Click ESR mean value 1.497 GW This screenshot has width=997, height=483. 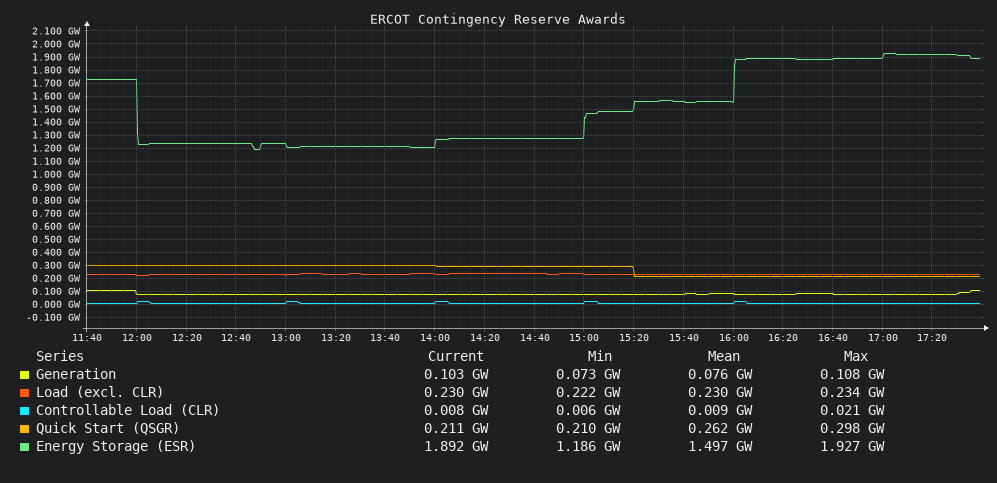[x=720, y=446]
